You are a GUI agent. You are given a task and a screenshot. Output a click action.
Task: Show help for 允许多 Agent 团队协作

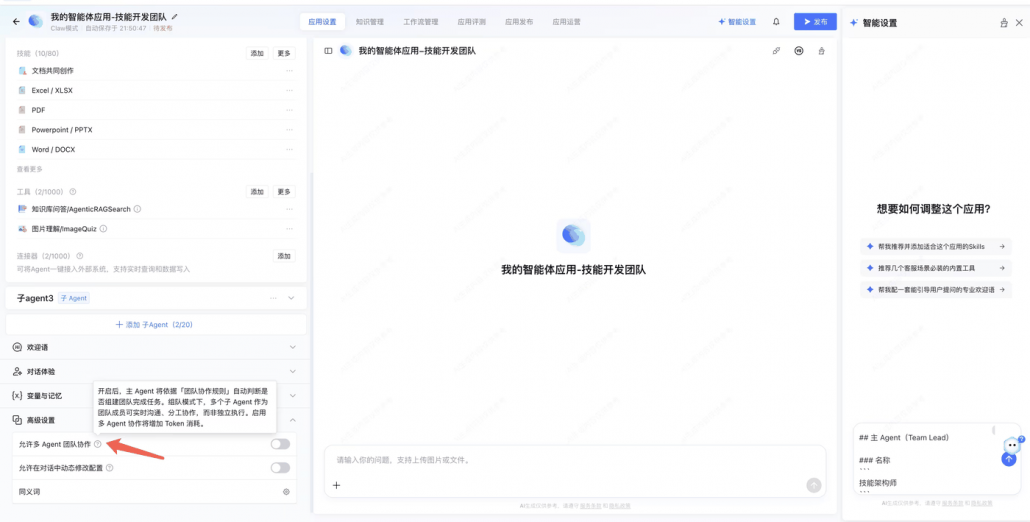(97, 445)
